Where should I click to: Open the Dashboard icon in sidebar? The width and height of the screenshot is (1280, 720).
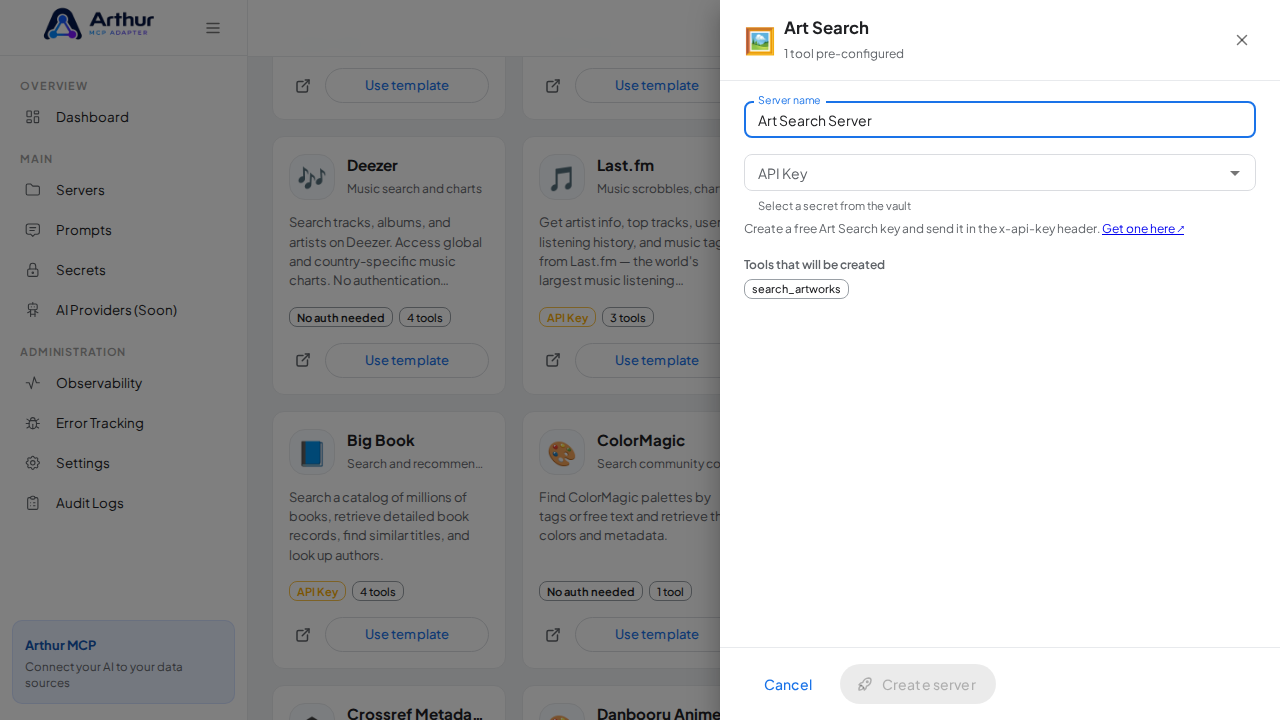[x=33, y=117]
